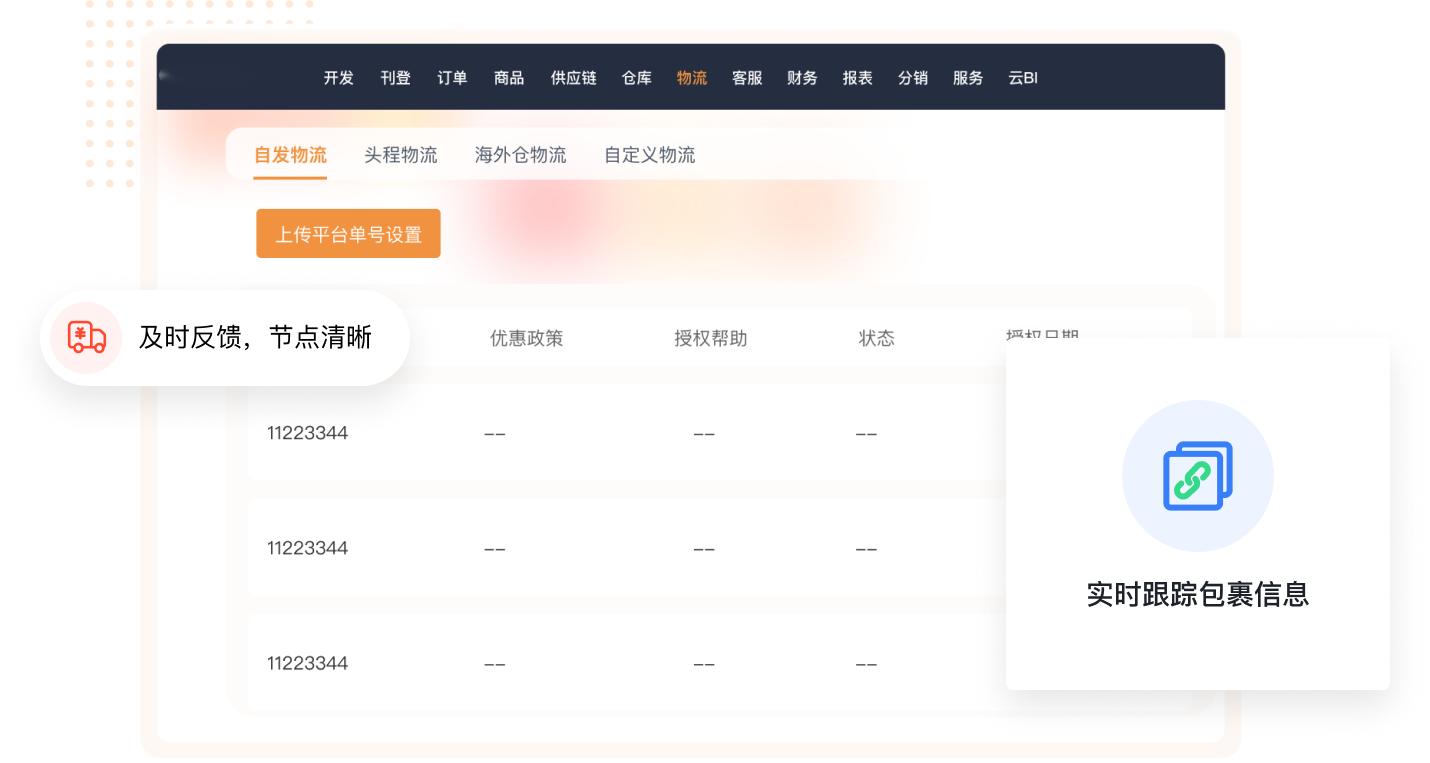Open the 报表 menu

click(857, 78)
